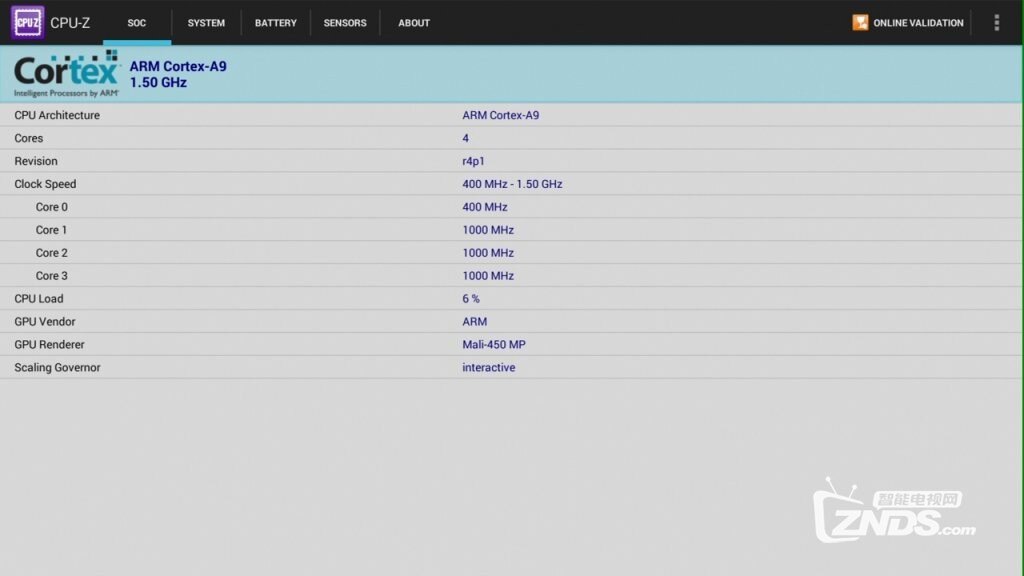
Task: Select the Scaling Governor interactive row
Action: coord(512,368)
